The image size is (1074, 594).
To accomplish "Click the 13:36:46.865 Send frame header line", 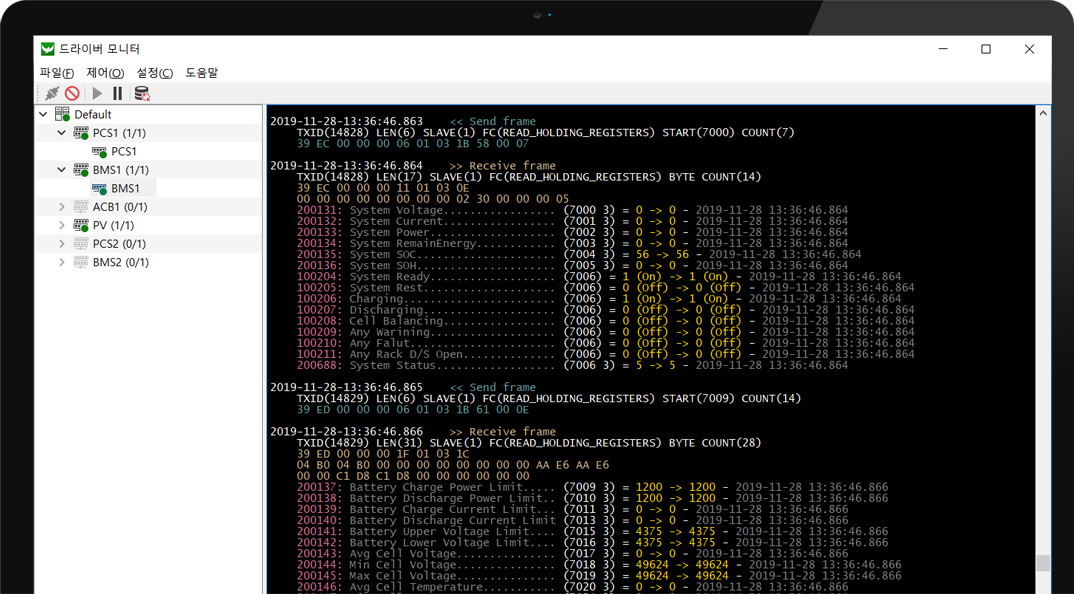I will click(403, 387).
